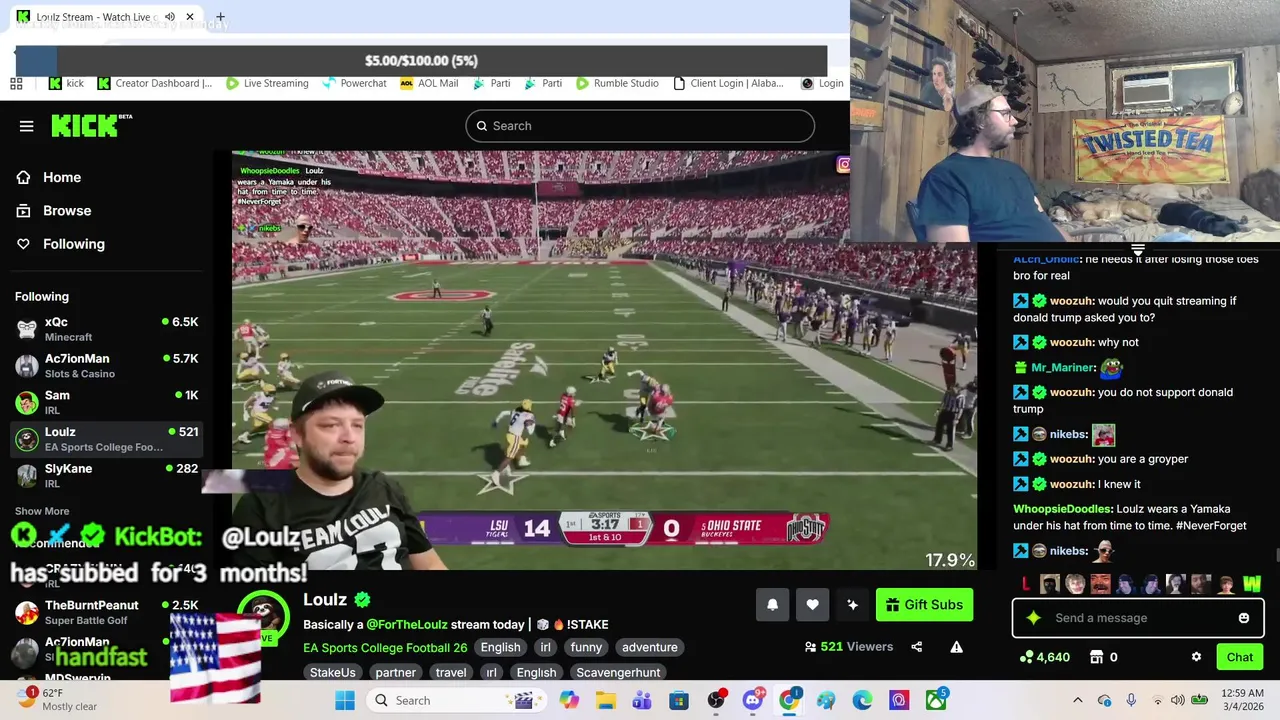Viewport: 1280px width, 720px height.
Task: Open Discord from taskbar
Action: pos(753,700)
